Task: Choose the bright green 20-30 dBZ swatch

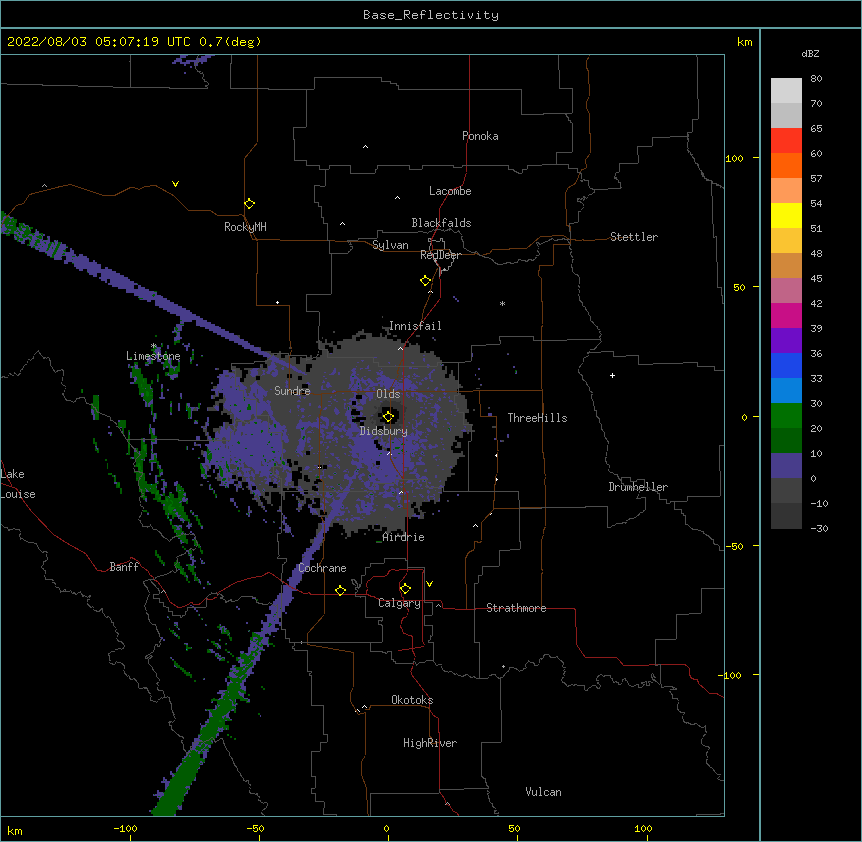Action: click(786, 416)
